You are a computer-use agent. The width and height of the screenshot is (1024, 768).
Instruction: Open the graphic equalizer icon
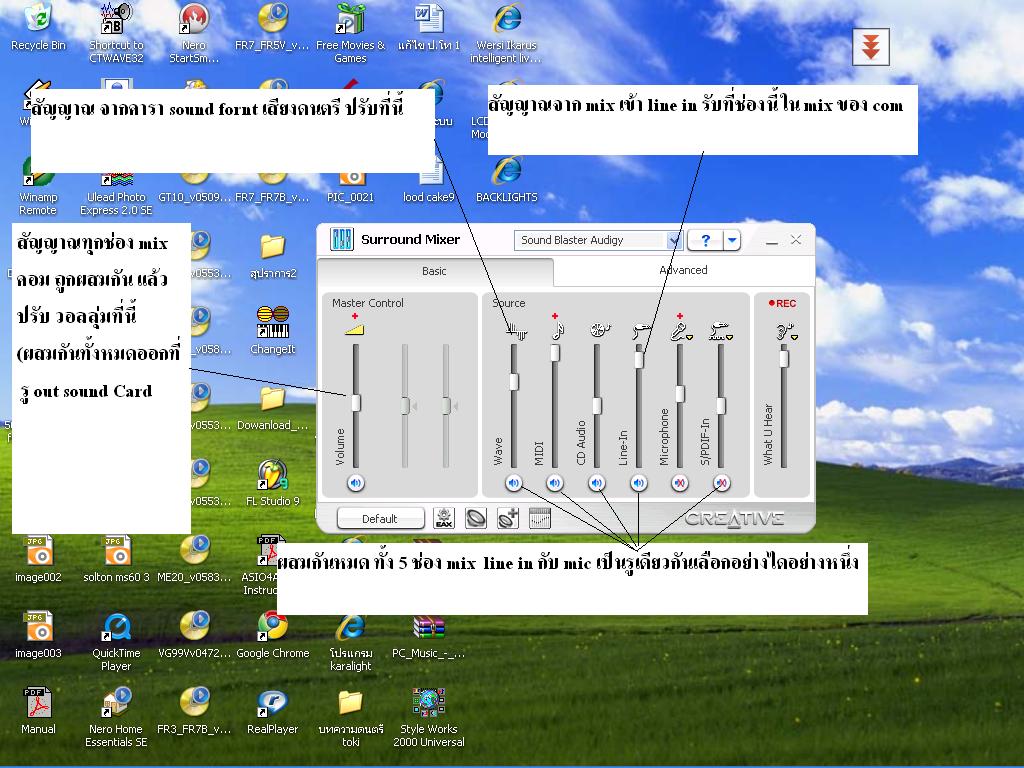click(x=539, y=519)
